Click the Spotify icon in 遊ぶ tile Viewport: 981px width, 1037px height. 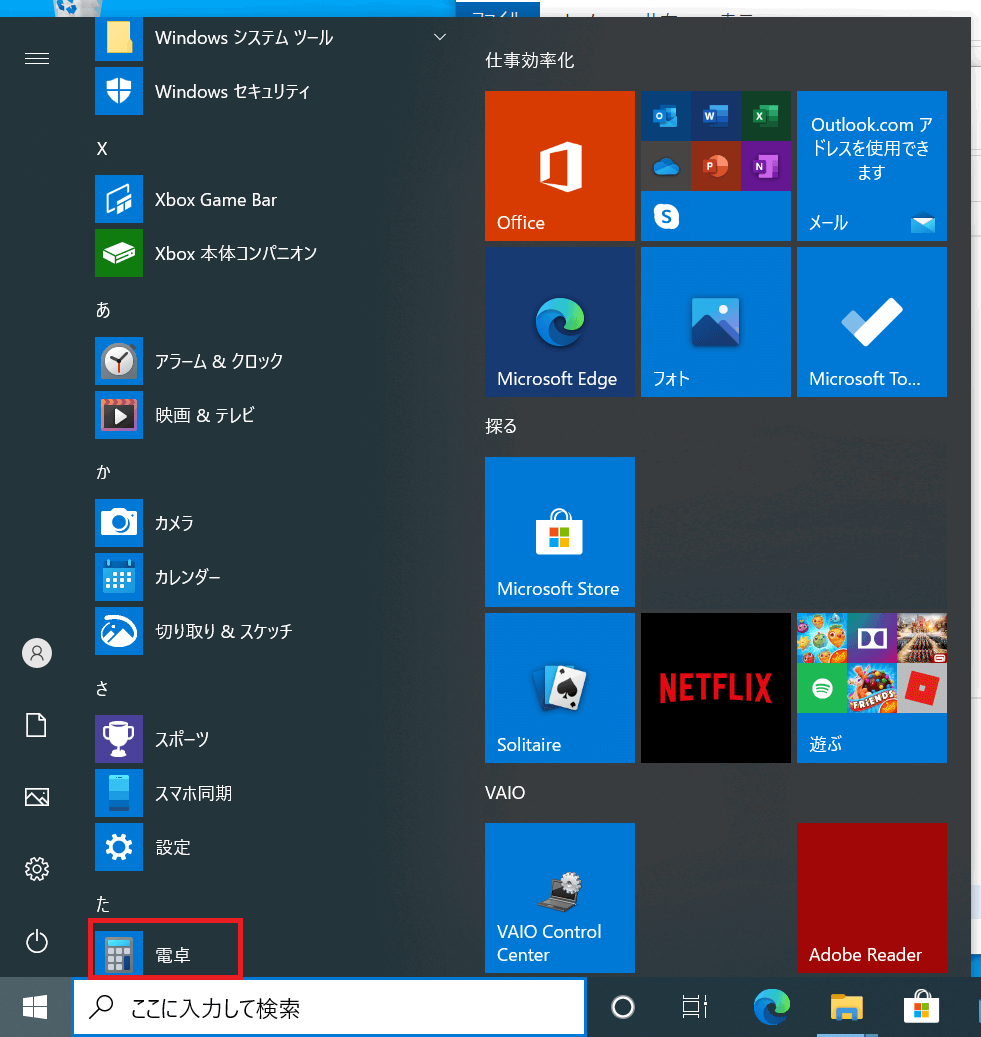pyautogui.click(x=822, y=688)
